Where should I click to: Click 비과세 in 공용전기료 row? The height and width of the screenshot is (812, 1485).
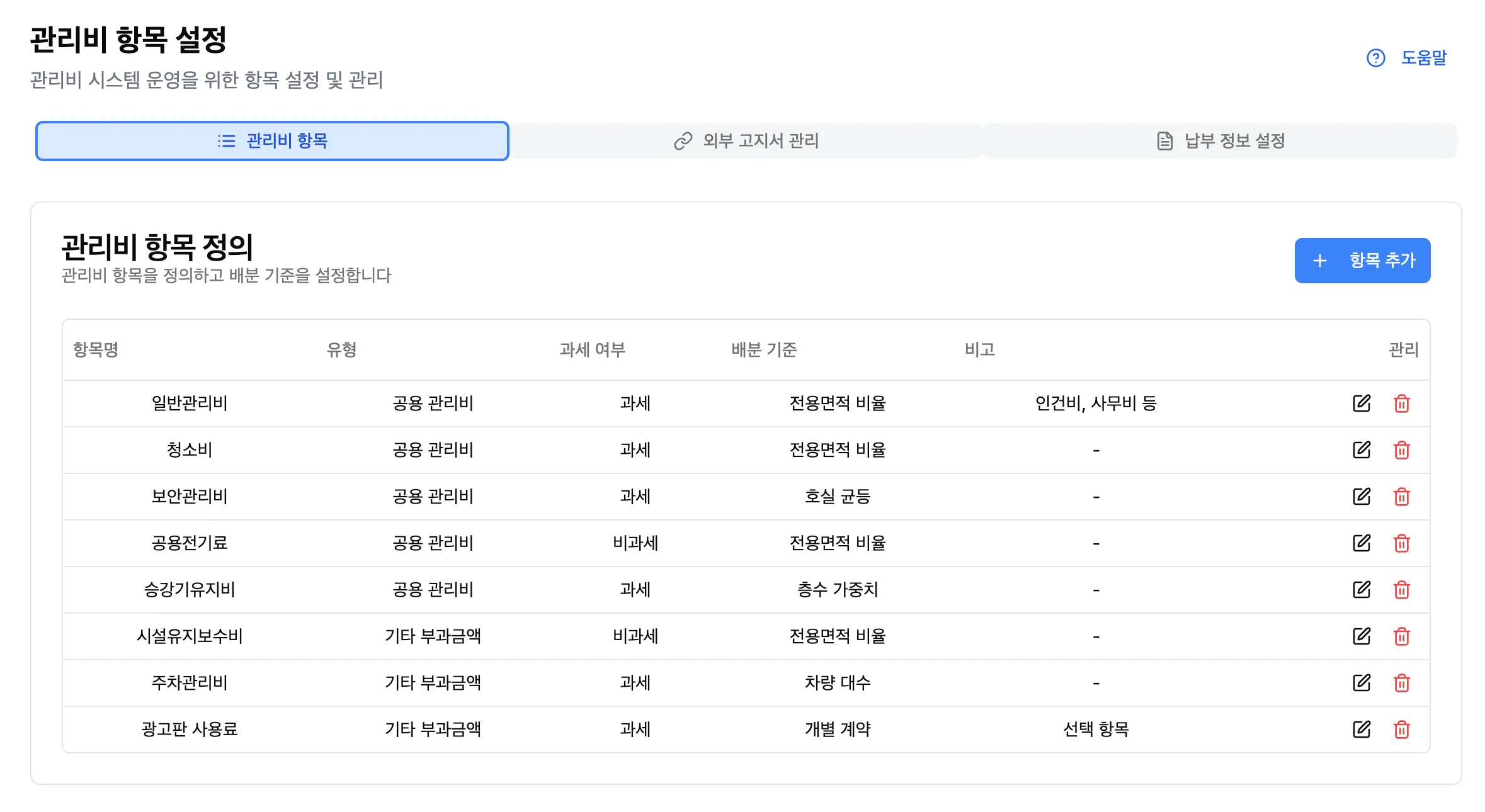(x=635, y=543)
